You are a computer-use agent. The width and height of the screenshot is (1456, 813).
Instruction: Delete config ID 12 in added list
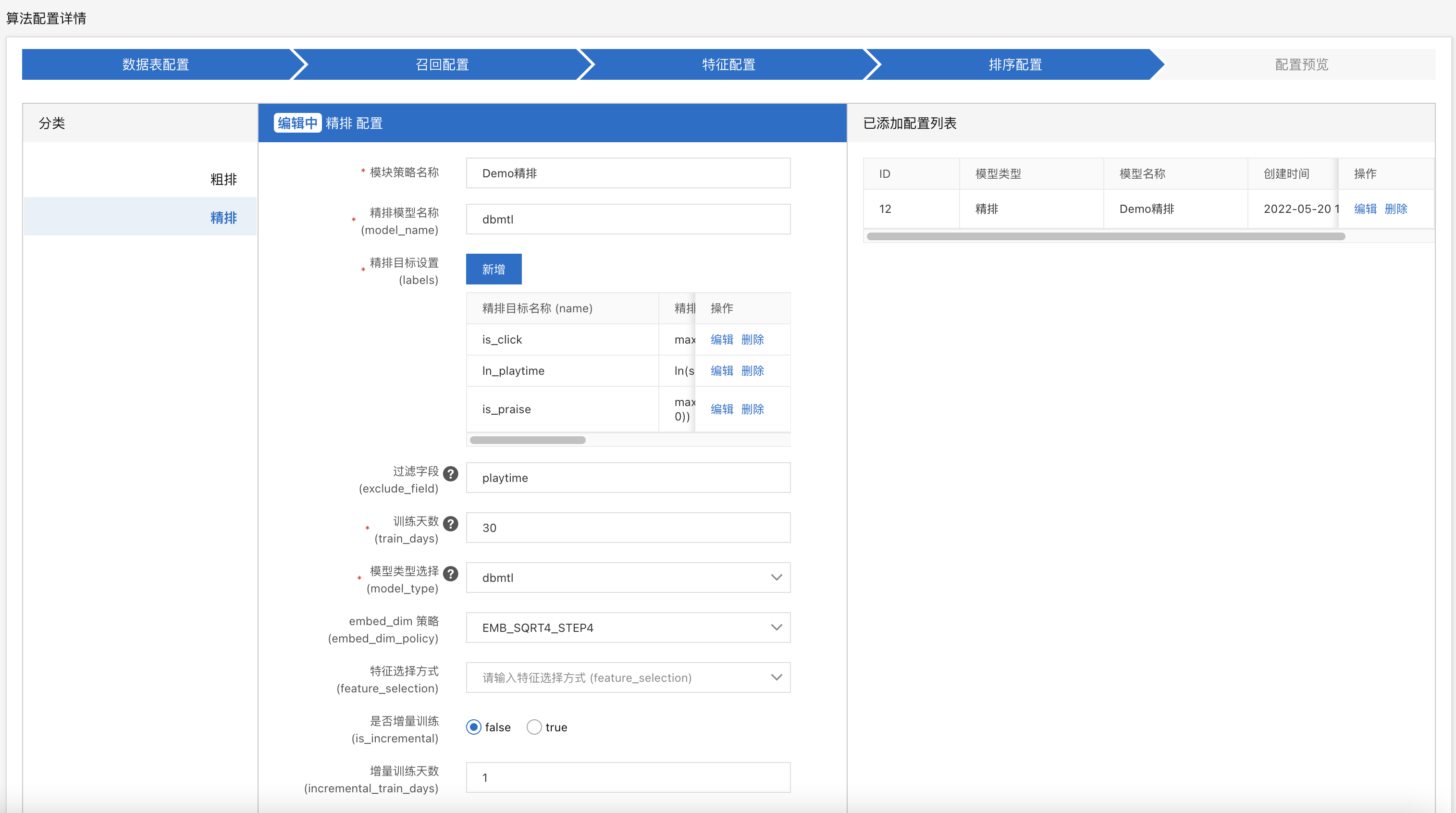pos(1395,209)
